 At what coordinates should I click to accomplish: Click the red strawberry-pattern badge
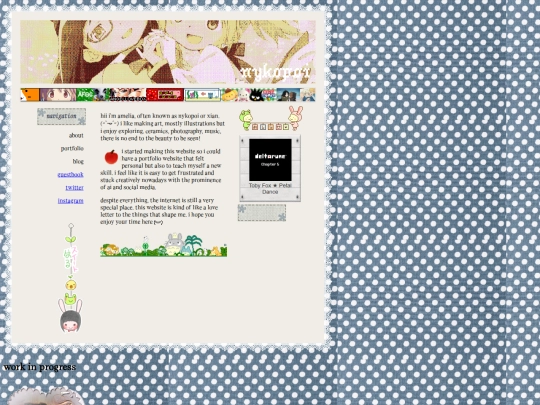165,95
